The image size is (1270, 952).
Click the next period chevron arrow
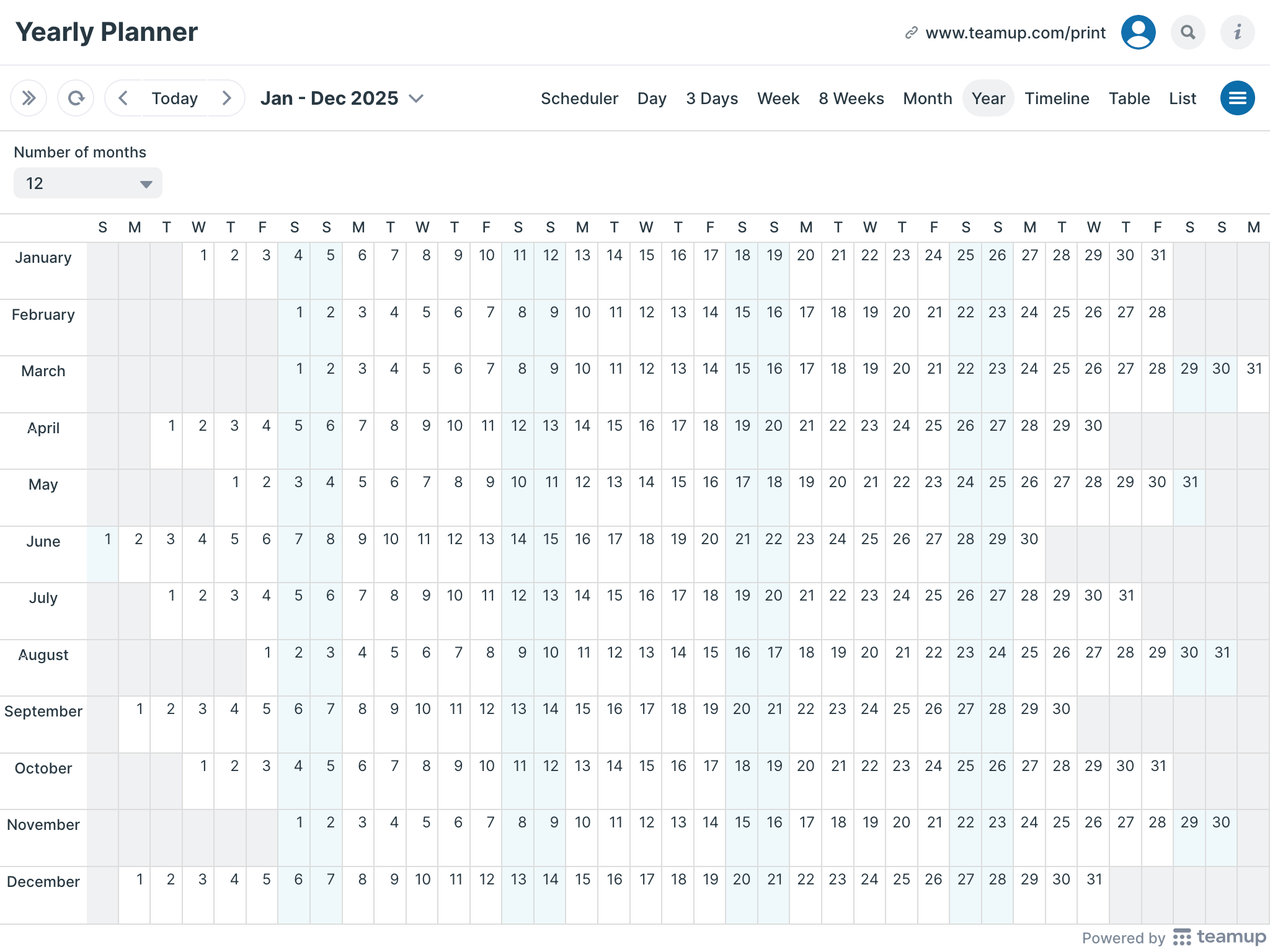click(x=226, y=98)
